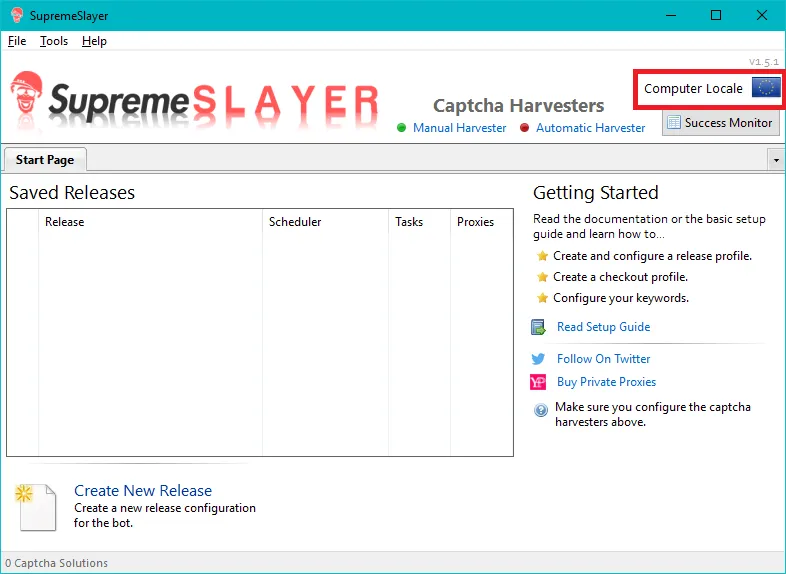
Task: Click the blue help question mark icon
Action: 540,411
